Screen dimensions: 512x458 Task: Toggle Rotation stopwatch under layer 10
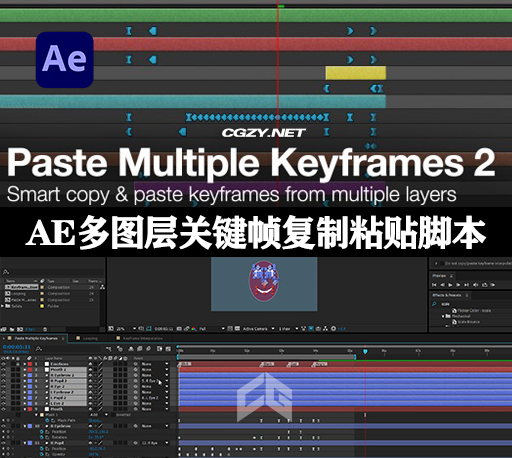point(42,437)
